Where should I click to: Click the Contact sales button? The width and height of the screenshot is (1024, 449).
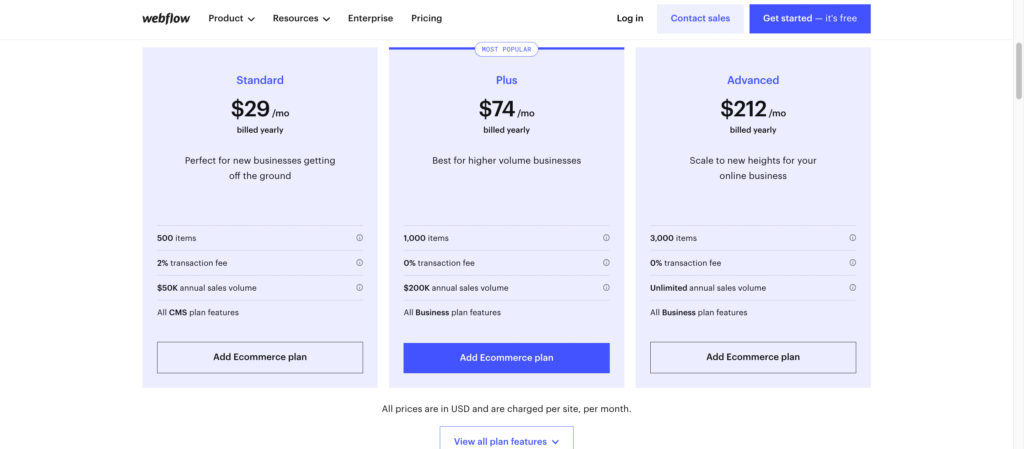pyautogui.click(x=700, y=18)
